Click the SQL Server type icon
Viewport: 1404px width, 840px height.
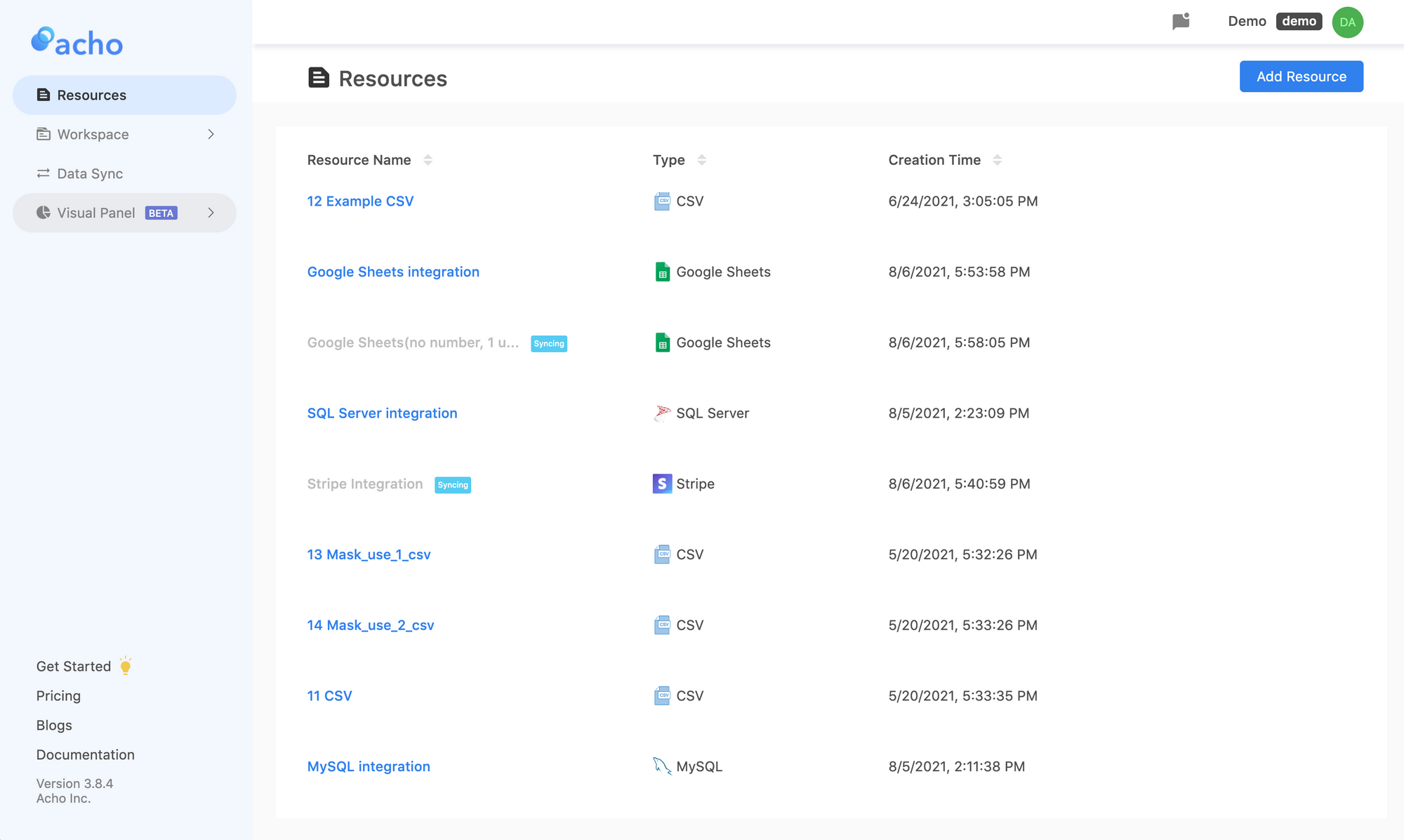662,413
